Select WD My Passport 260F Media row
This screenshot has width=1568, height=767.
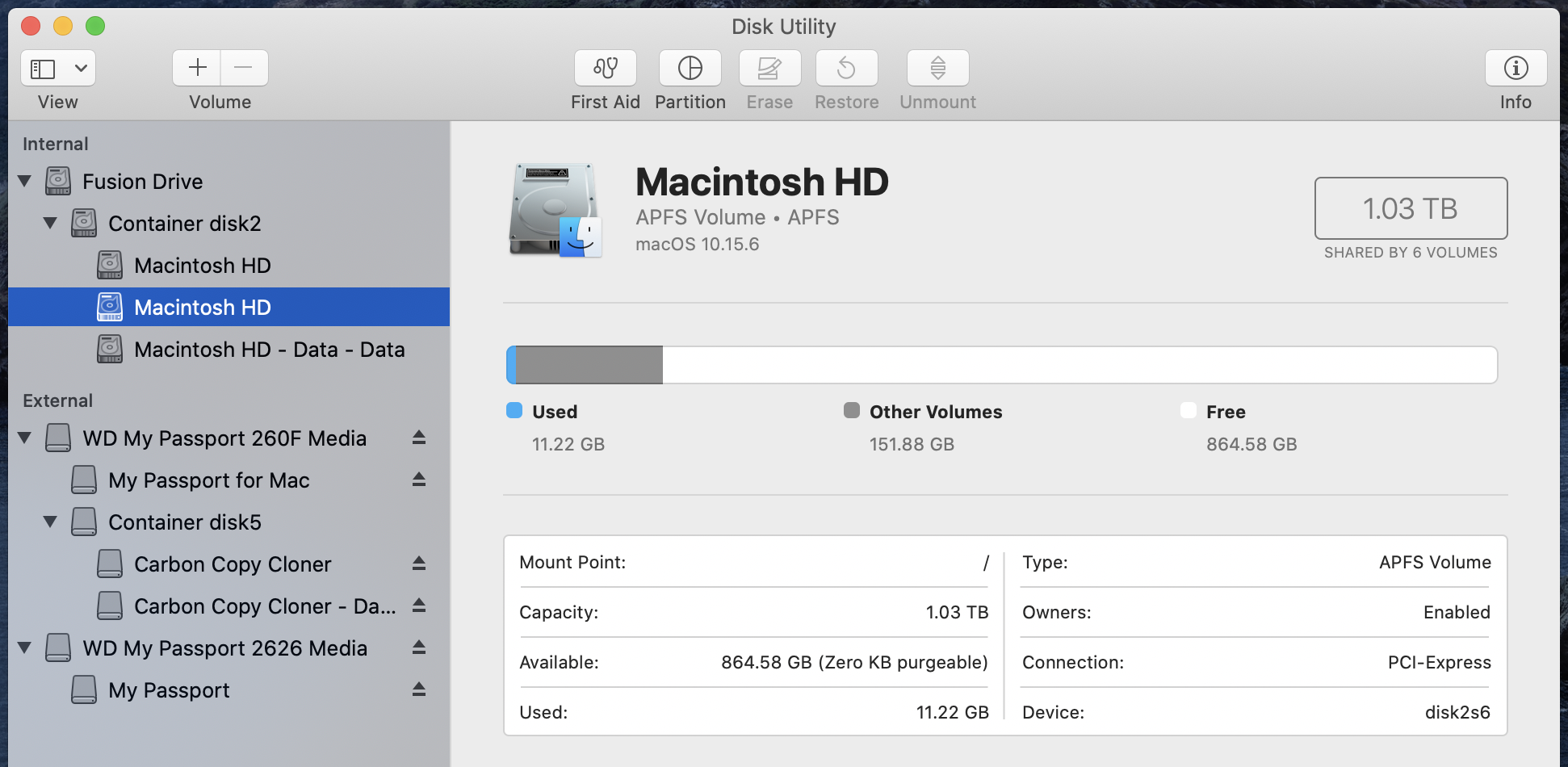click(229, 438)
